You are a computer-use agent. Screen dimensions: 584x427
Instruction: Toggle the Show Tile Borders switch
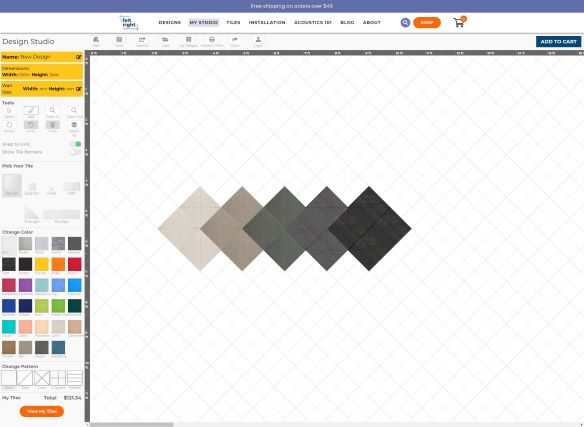[x=75, y=152]
